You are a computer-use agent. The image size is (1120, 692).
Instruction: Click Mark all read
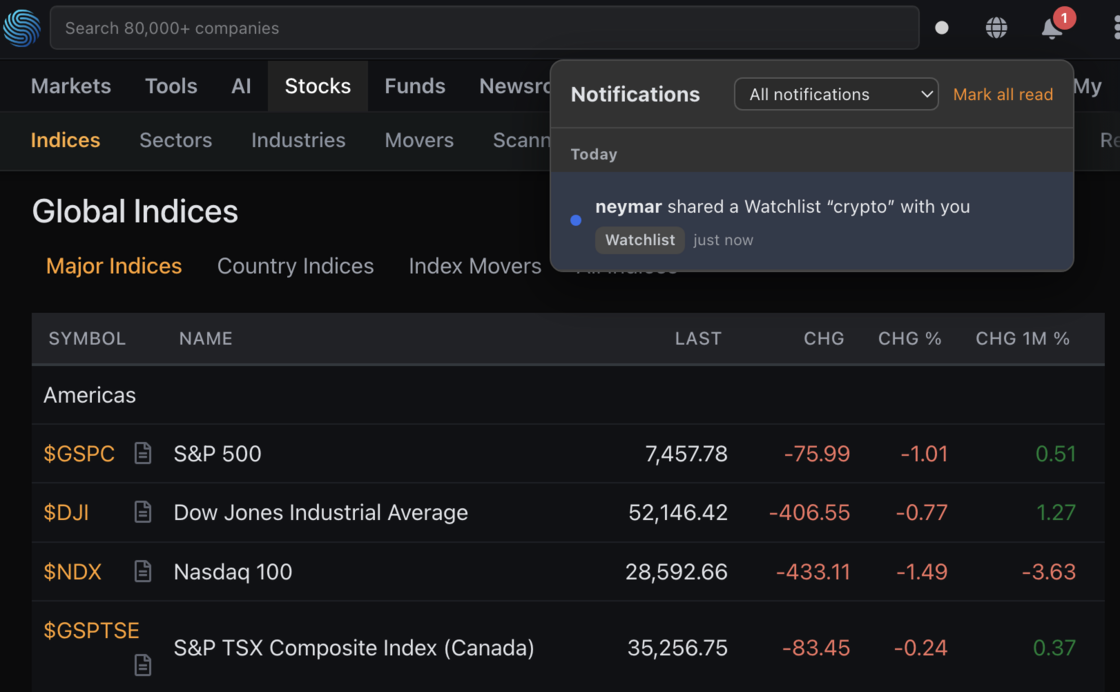pos(1003,94)
